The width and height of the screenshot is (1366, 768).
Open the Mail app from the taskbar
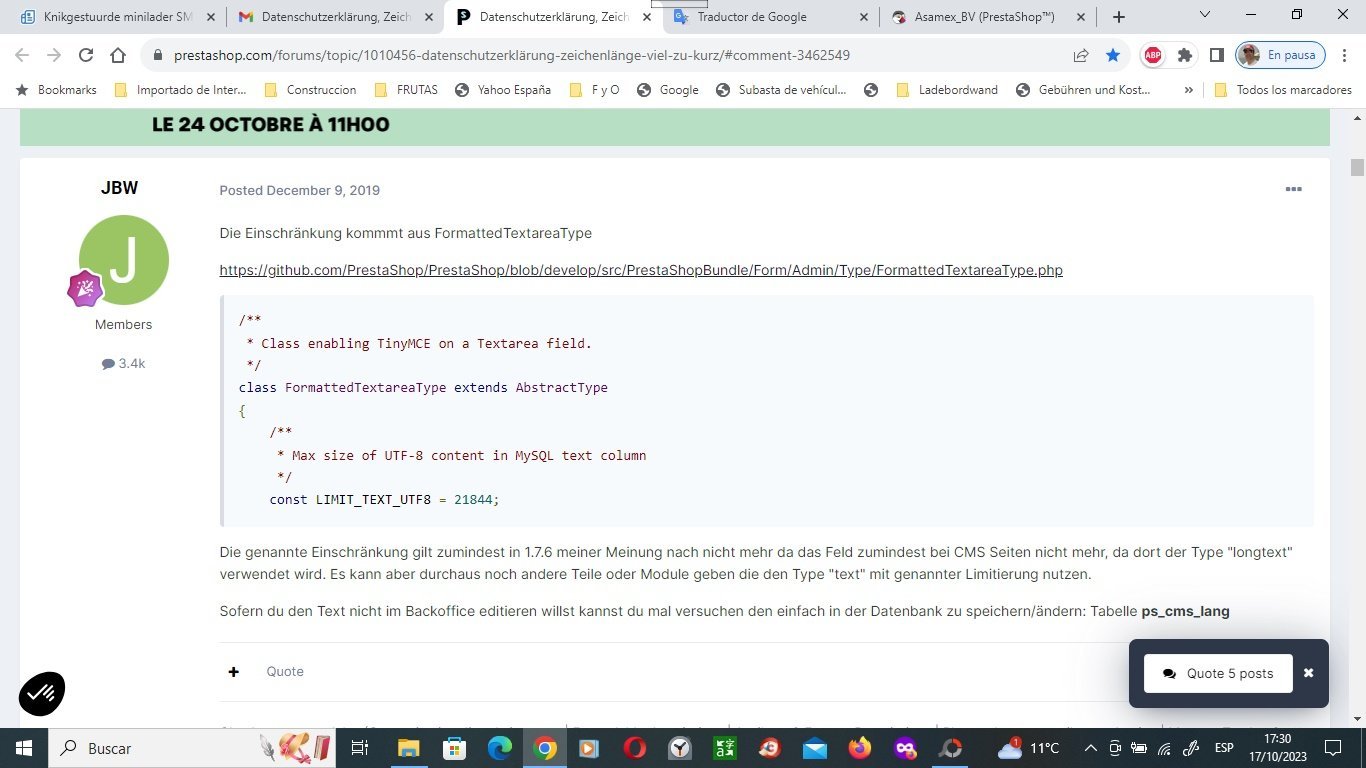click(x=814, y=748)
